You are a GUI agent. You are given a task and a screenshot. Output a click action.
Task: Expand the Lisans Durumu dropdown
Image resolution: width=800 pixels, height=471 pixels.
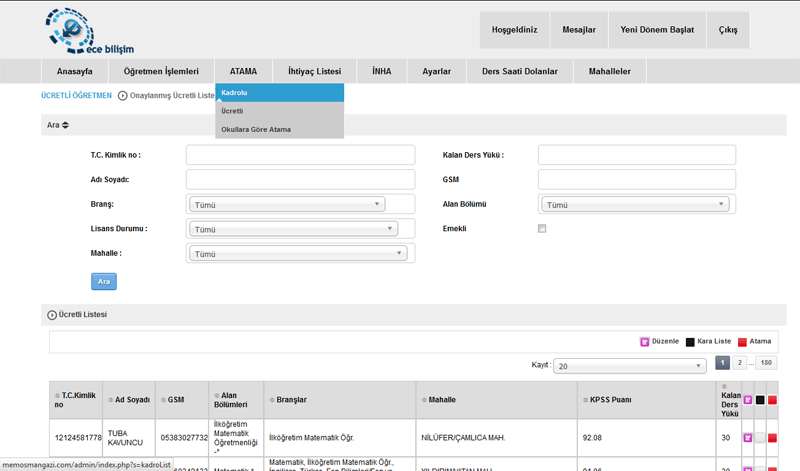(292, 229)
